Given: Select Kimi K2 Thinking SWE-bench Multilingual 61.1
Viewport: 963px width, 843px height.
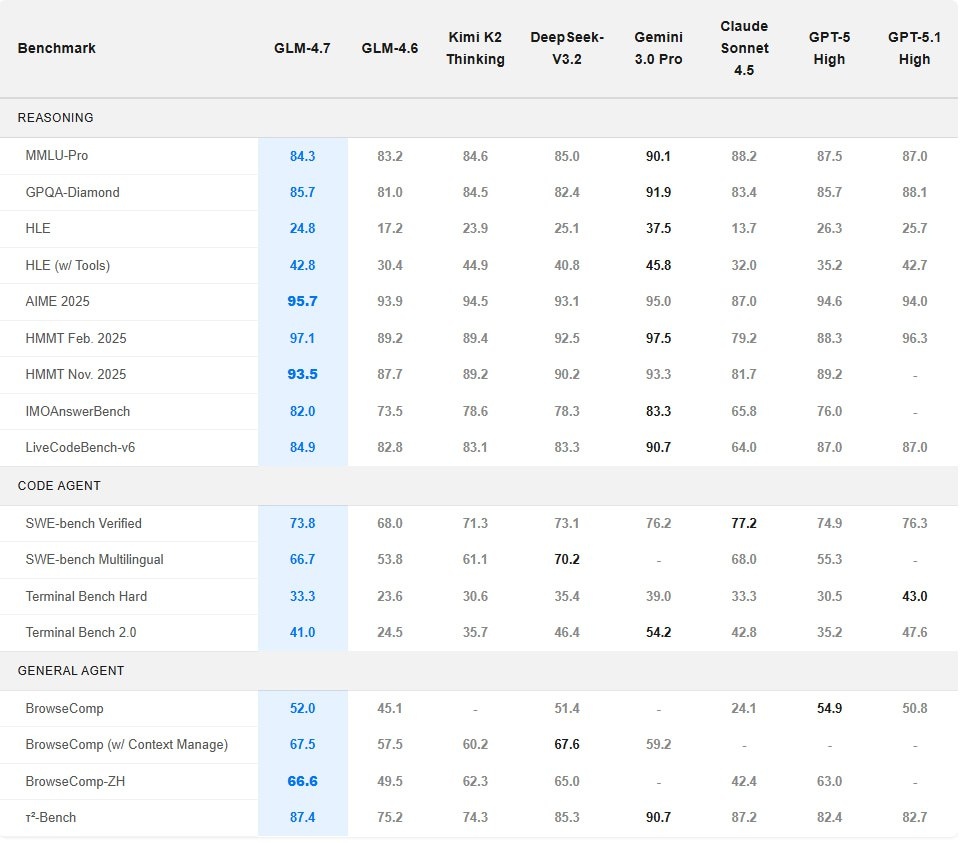Looking at the screenshot, I should [475, 559].
